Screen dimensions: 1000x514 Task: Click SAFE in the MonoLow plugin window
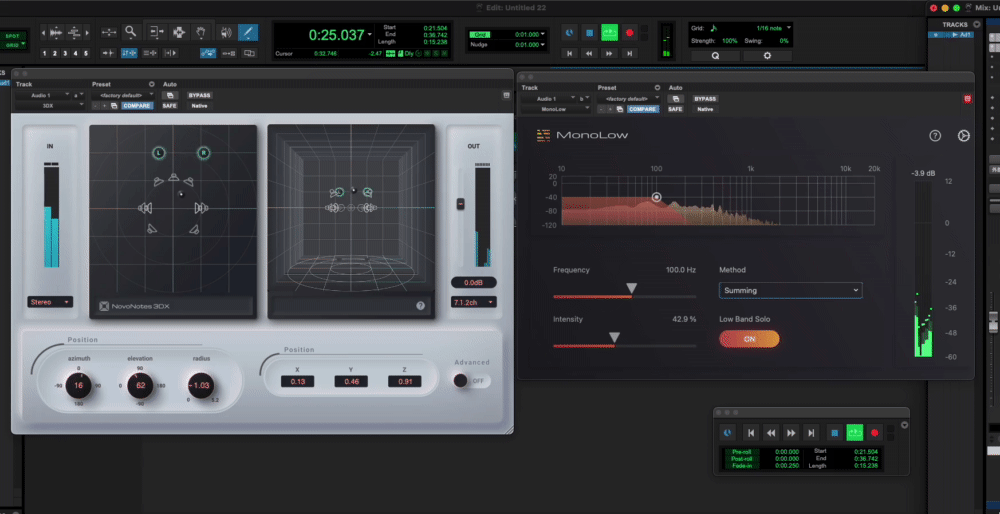click(675, 109)
